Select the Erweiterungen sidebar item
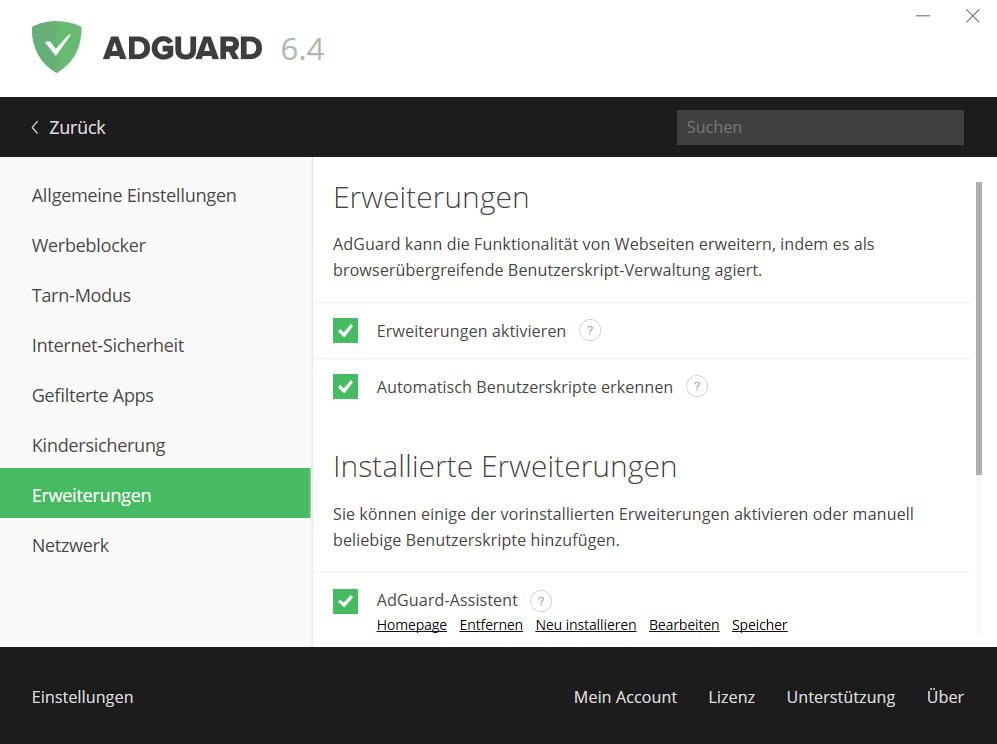This screenshot has width=997, height=744. pos(156,493)
